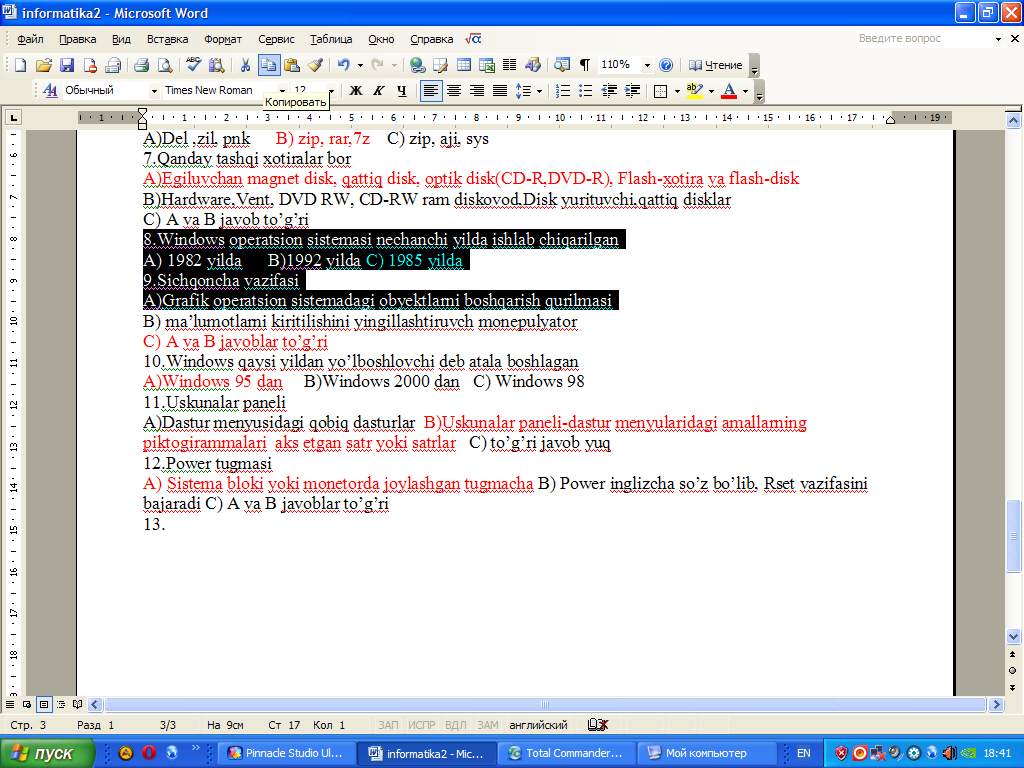Click the Print icon
The image size is (1024, 768).
[x=142, y=65]
